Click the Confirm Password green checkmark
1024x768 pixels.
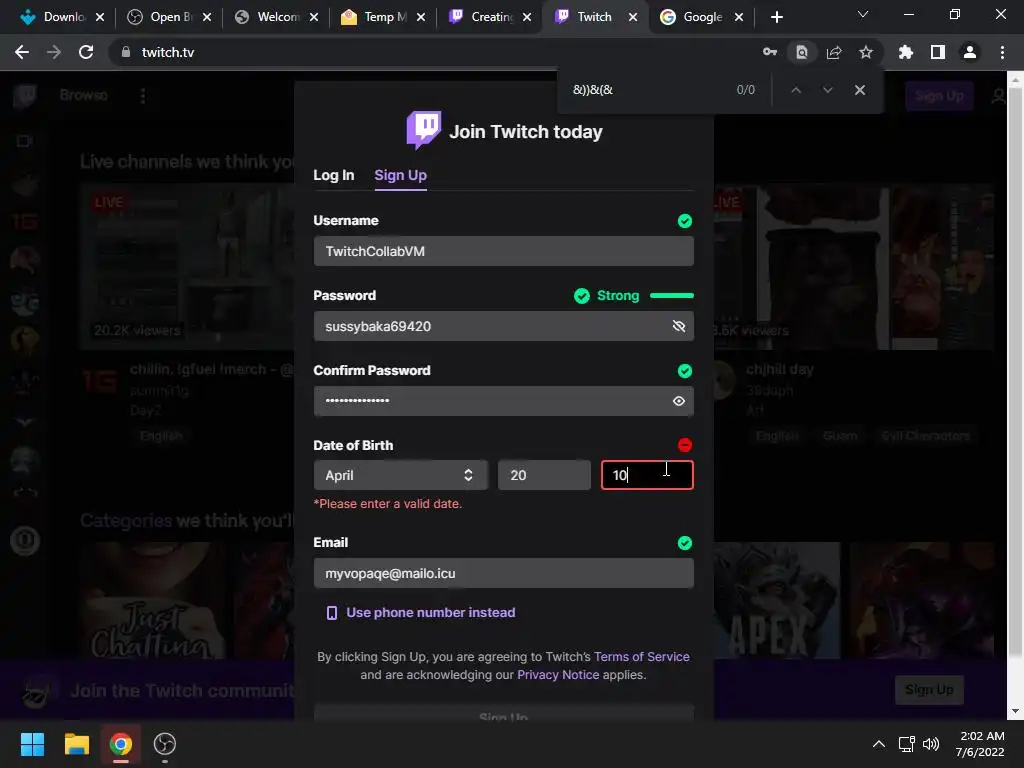coord(685,371)
